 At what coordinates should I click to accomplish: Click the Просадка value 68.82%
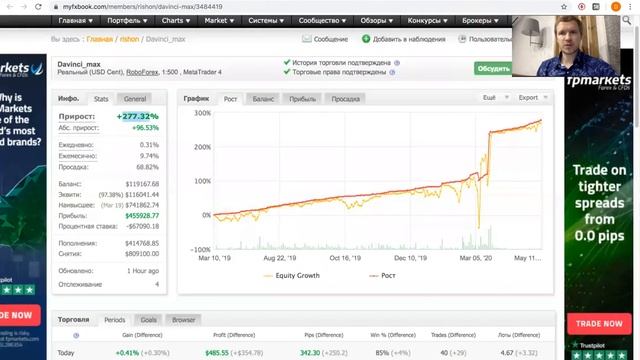147,167
